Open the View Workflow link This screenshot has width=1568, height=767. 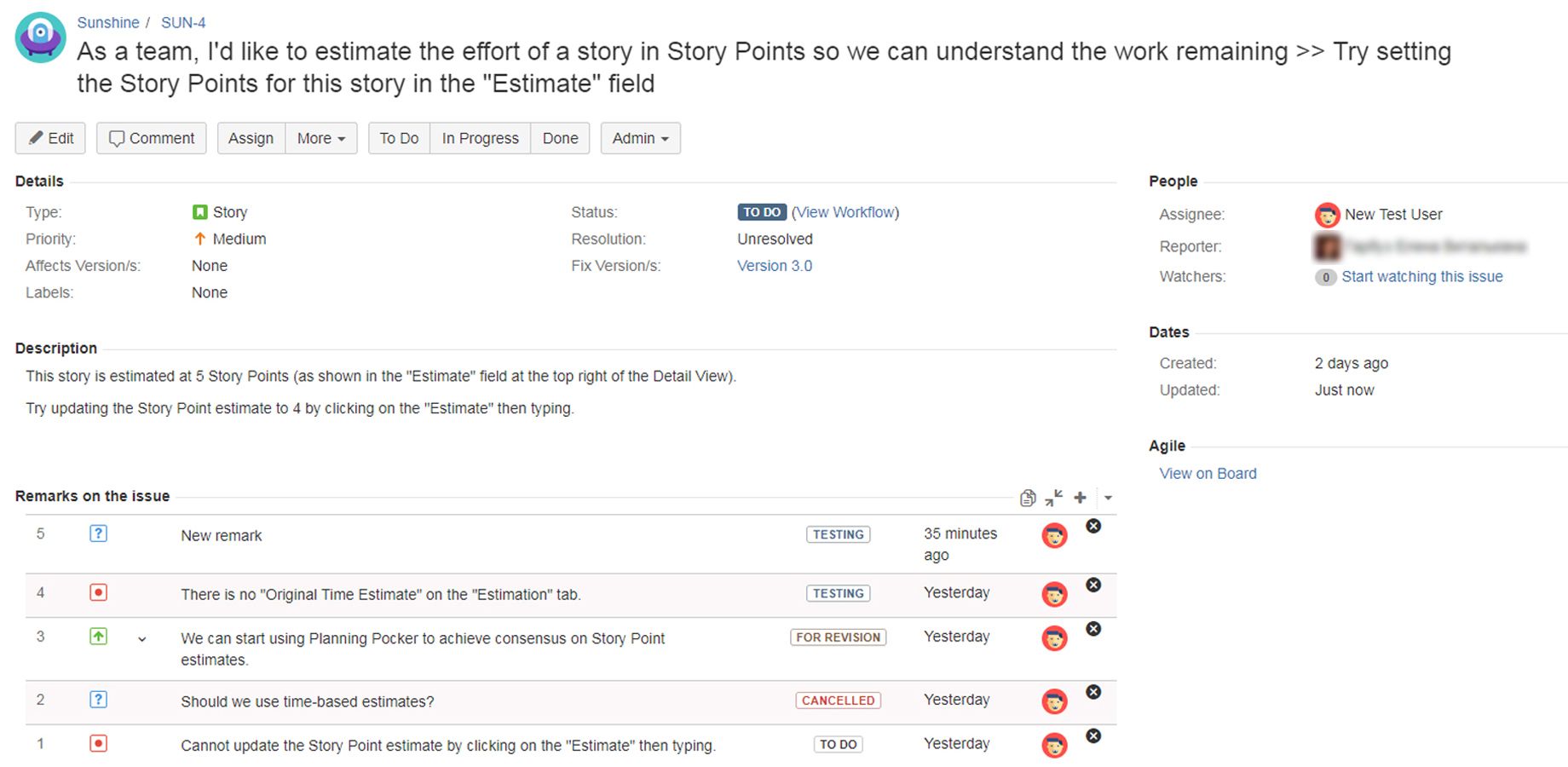845,212
